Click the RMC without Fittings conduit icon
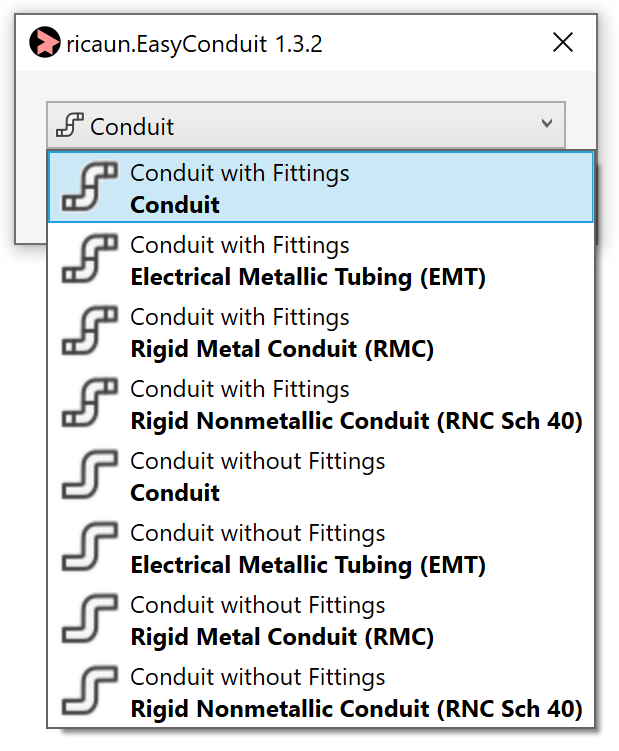619x751 pixels. (89, 620)
